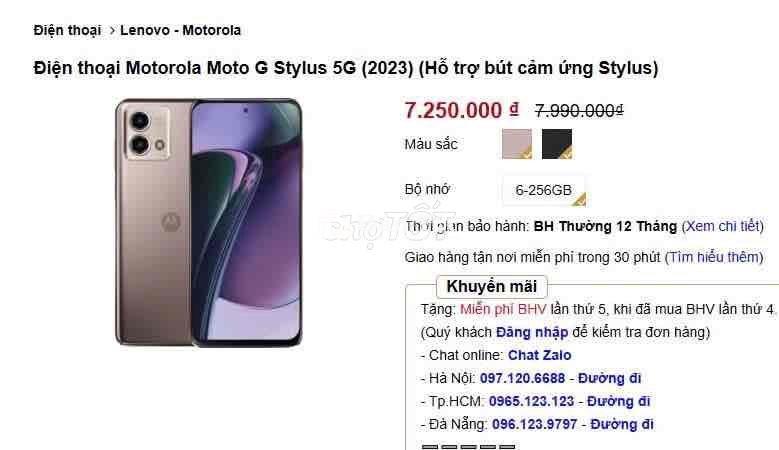Click the Motorola phone product image
The height and width of the screenshot is (450, 779).
pyautogui.click(x=209, y=223)
